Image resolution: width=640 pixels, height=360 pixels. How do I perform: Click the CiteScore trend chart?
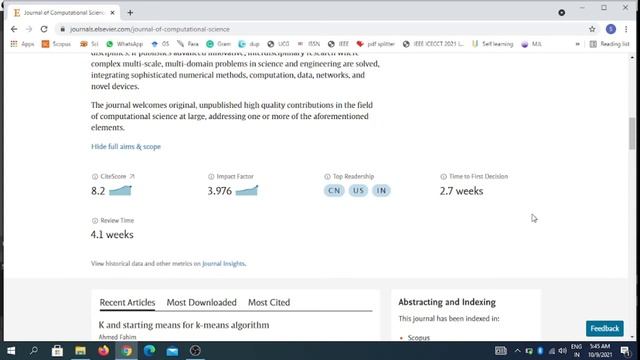[x=120, y=191]
